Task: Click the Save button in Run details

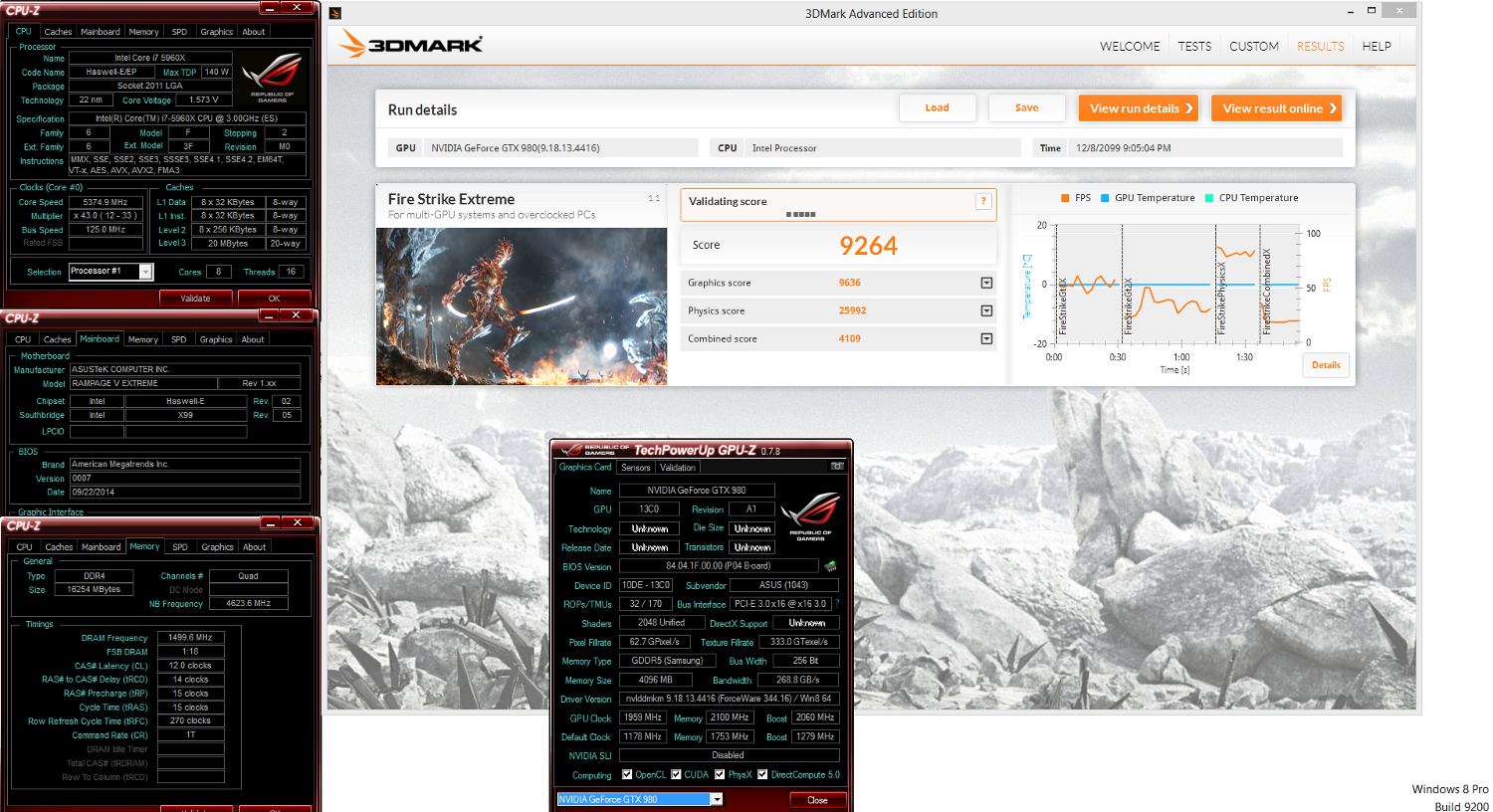Action: click(x=1027, y=107)
